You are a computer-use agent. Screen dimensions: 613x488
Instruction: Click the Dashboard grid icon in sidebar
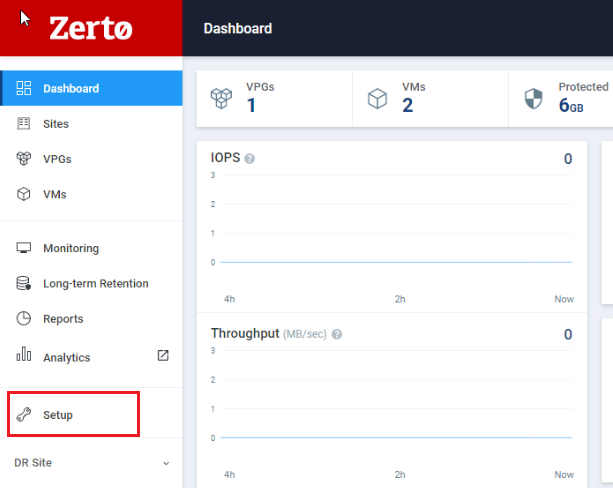coord(24,88)
